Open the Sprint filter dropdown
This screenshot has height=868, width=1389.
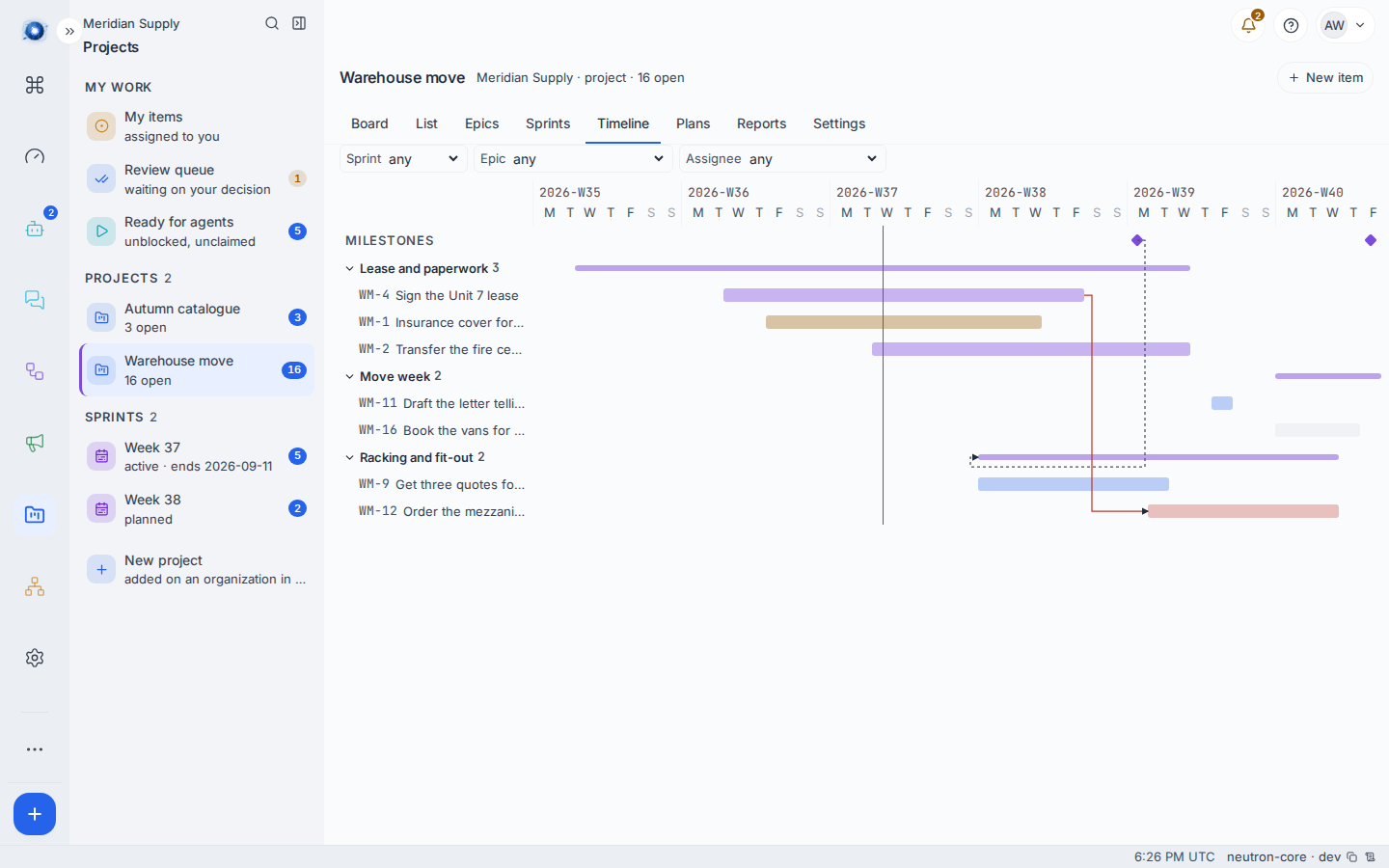(x=403, y=159)
